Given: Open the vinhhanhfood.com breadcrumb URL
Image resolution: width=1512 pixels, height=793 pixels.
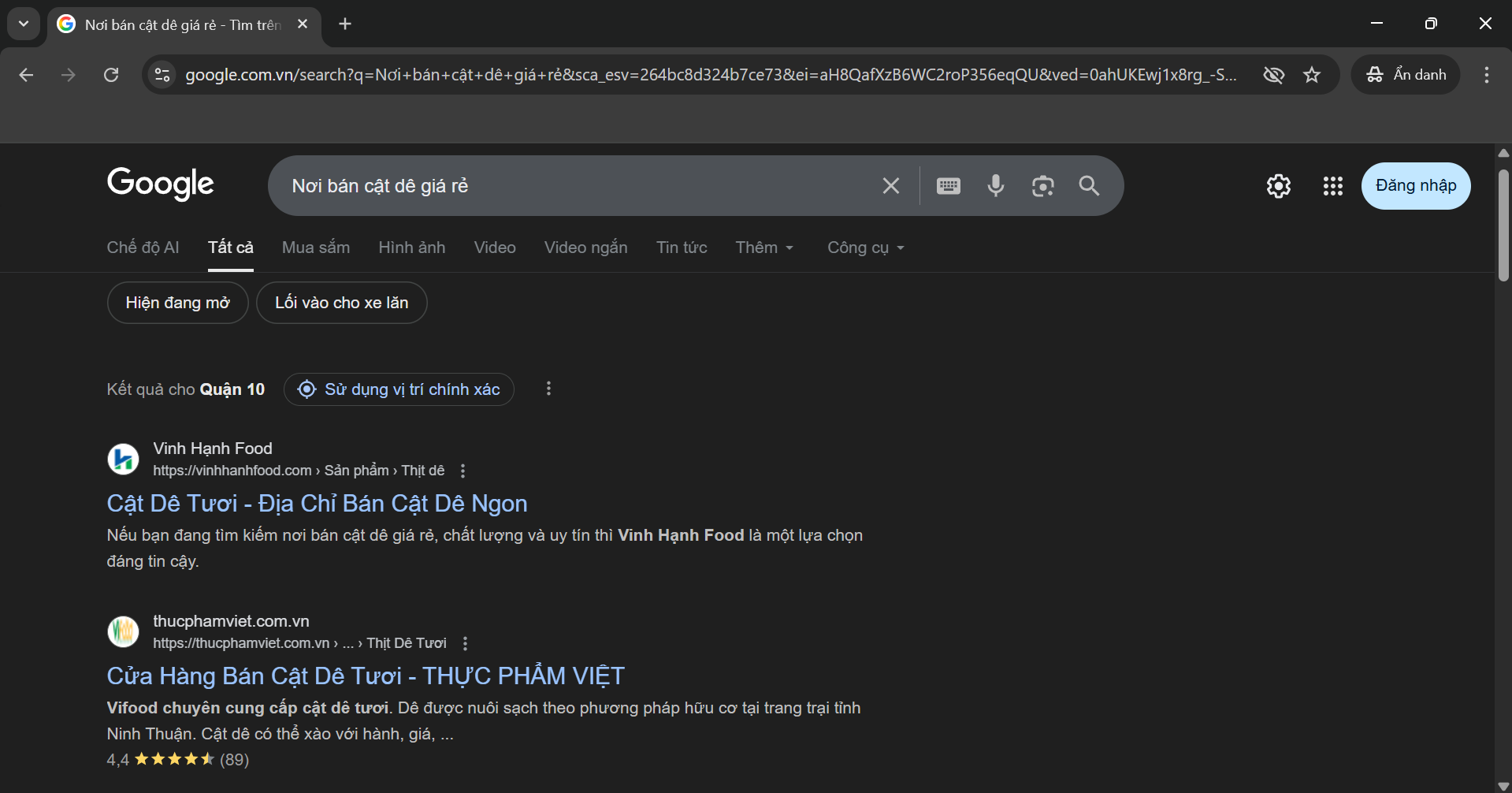Looking at the screenshot, I should 299,471.
